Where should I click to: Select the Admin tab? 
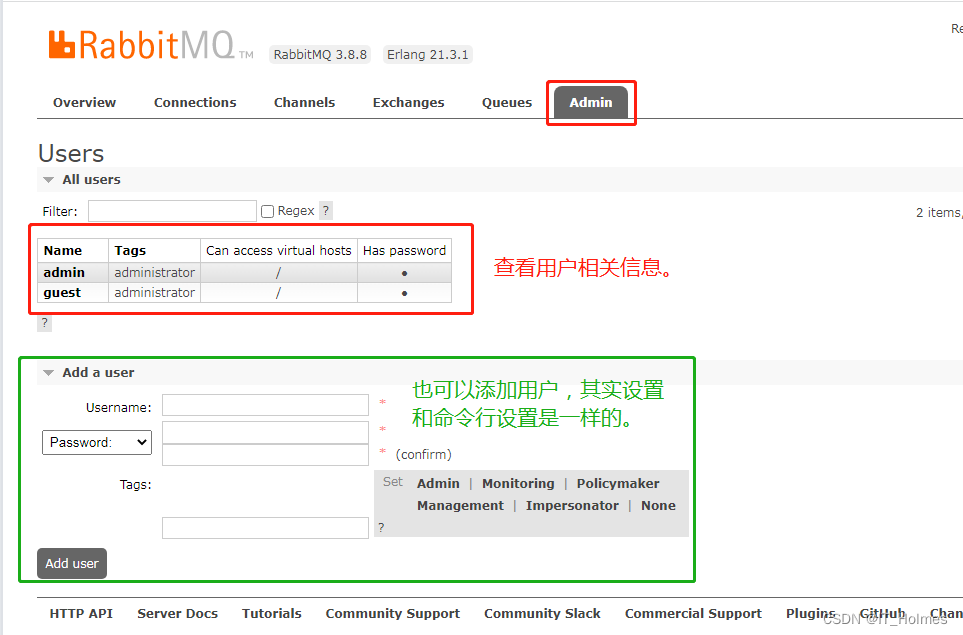591,103
